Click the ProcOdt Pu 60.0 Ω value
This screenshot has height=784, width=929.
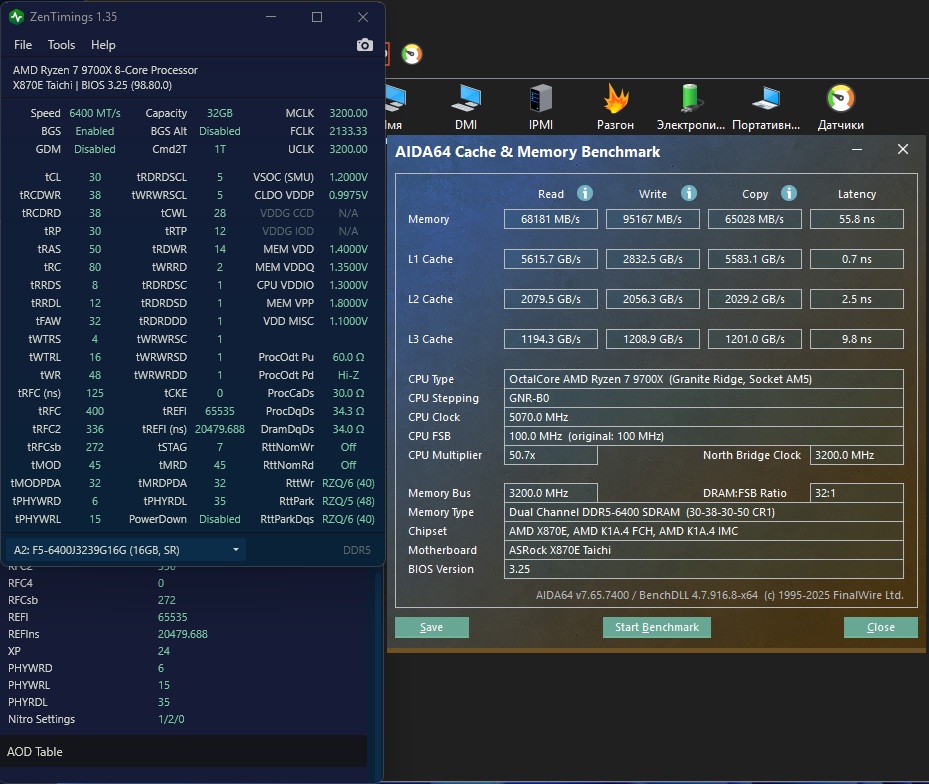click(348, 357)
